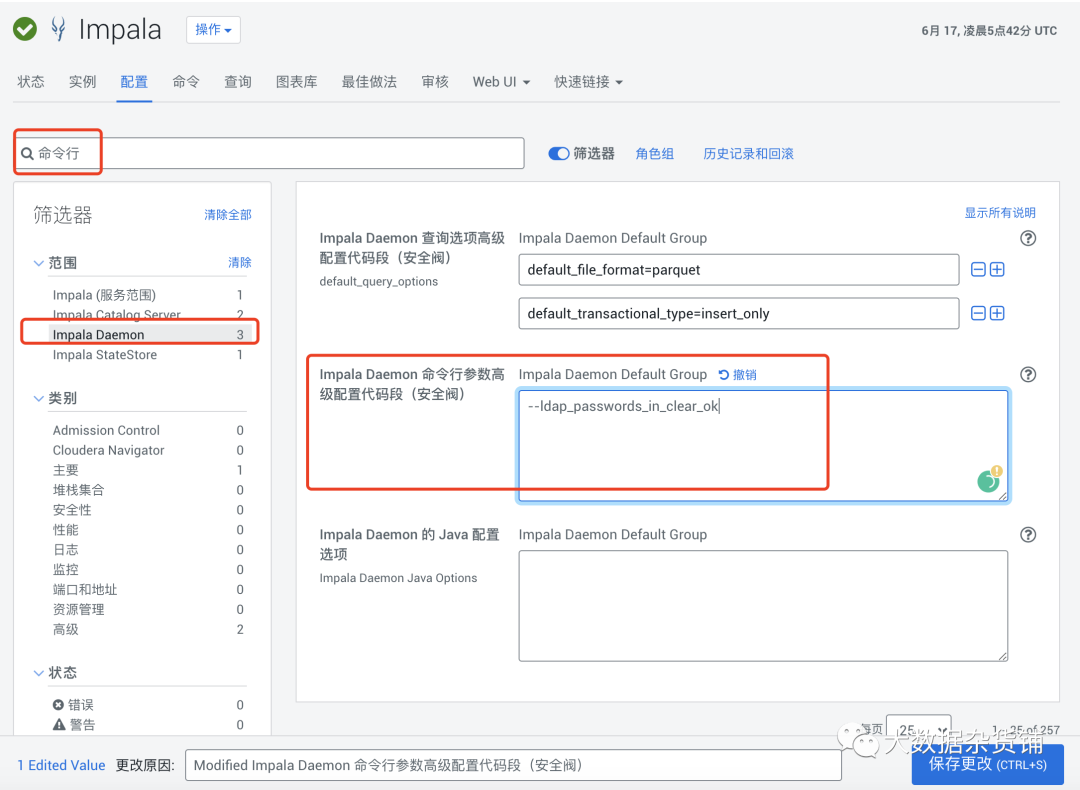Screen dimensions: 1080x790
Task: Toggle the 筛选器 switch
Action: [558, 154]
